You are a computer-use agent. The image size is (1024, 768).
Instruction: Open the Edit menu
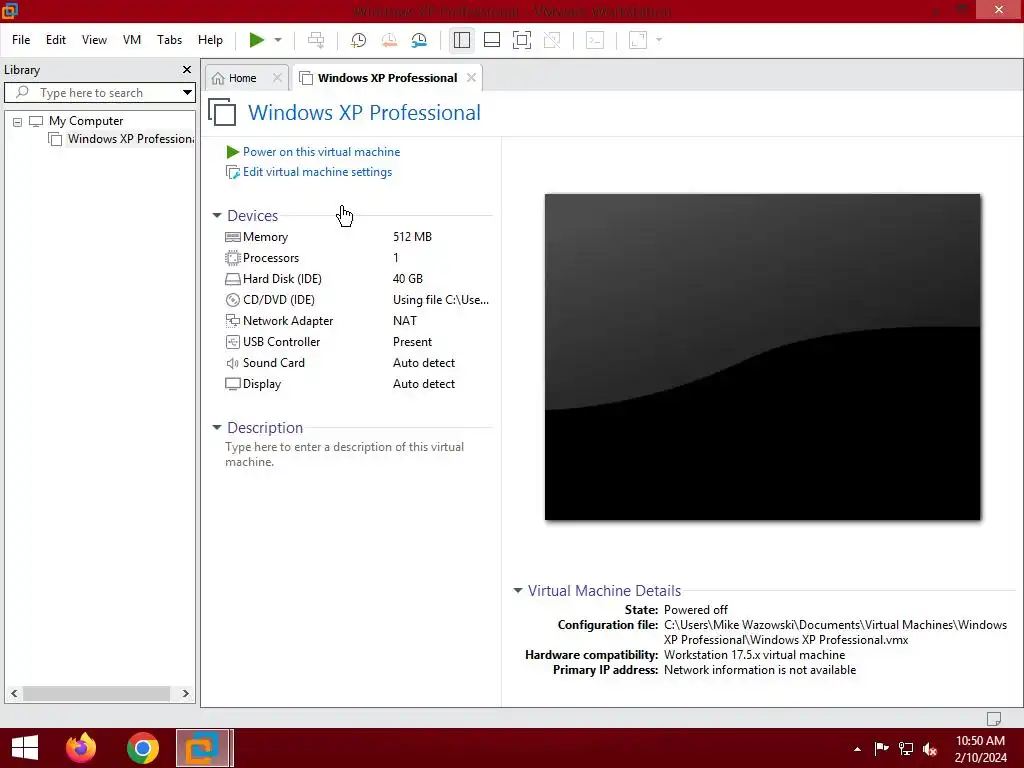[x=56, y=40]
